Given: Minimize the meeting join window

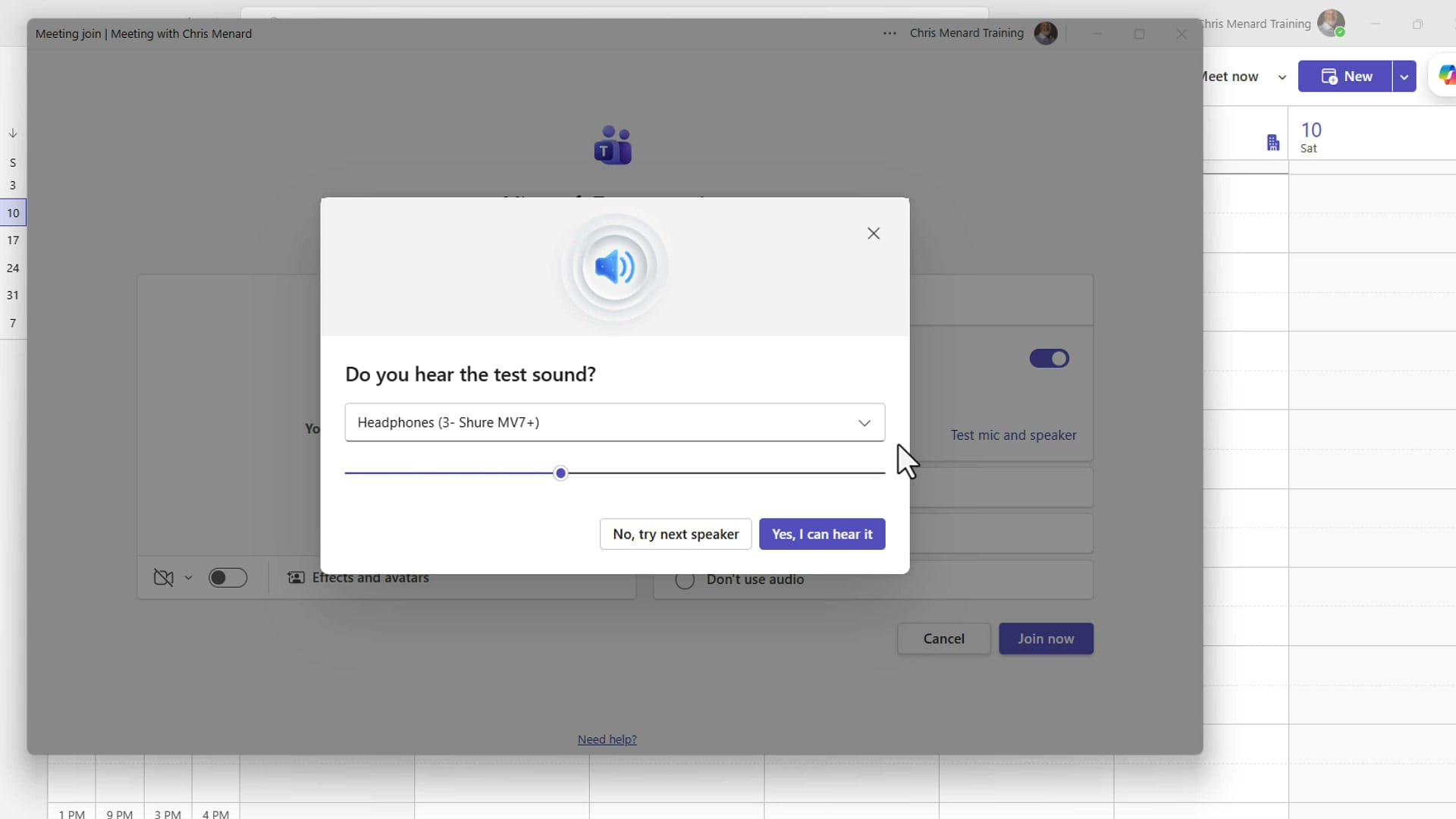Looking at the screenshot, I should click(x=1097, y=33).
